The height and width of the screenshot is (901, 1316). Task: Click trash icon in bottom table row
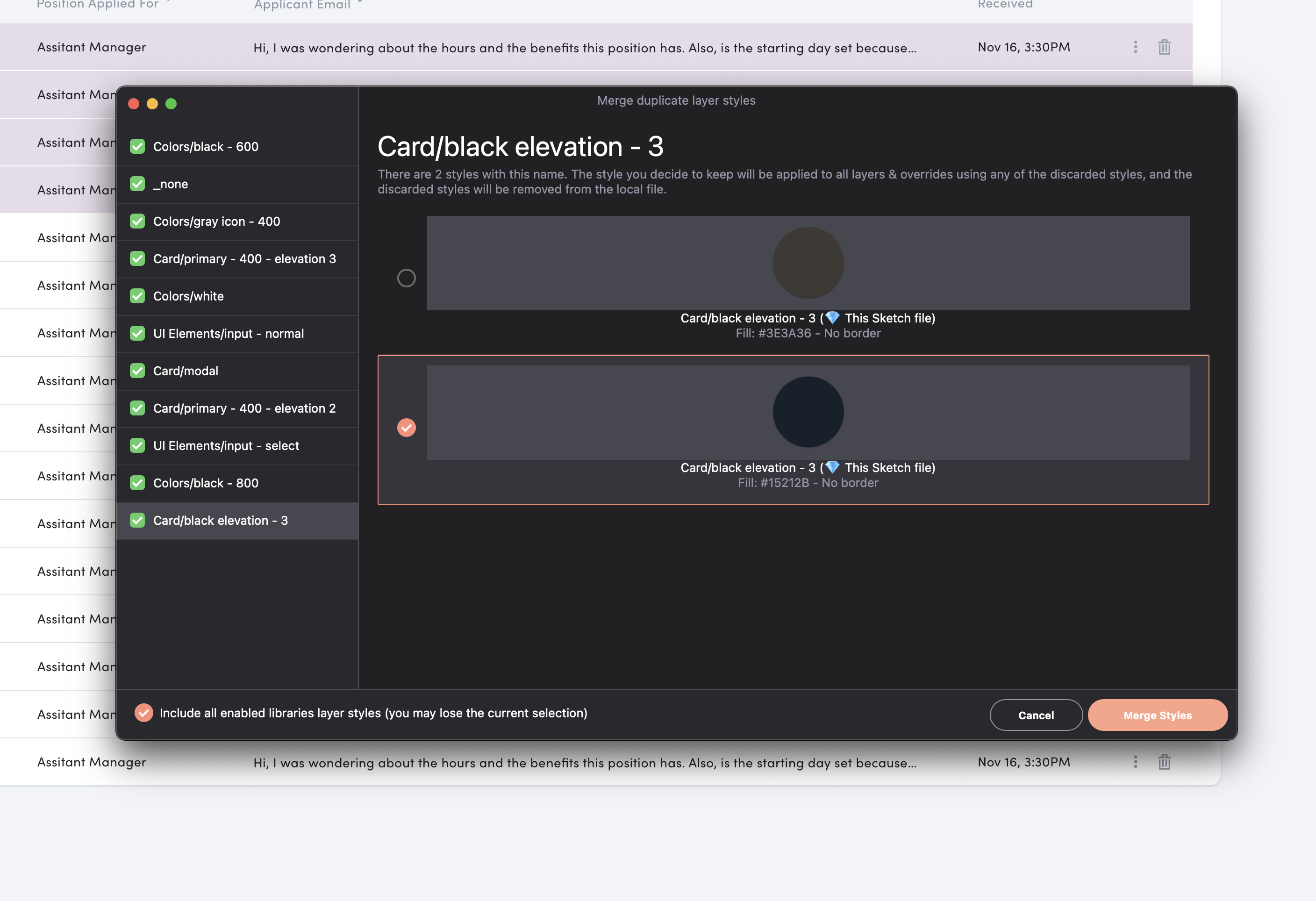(x=1164, y=762)
